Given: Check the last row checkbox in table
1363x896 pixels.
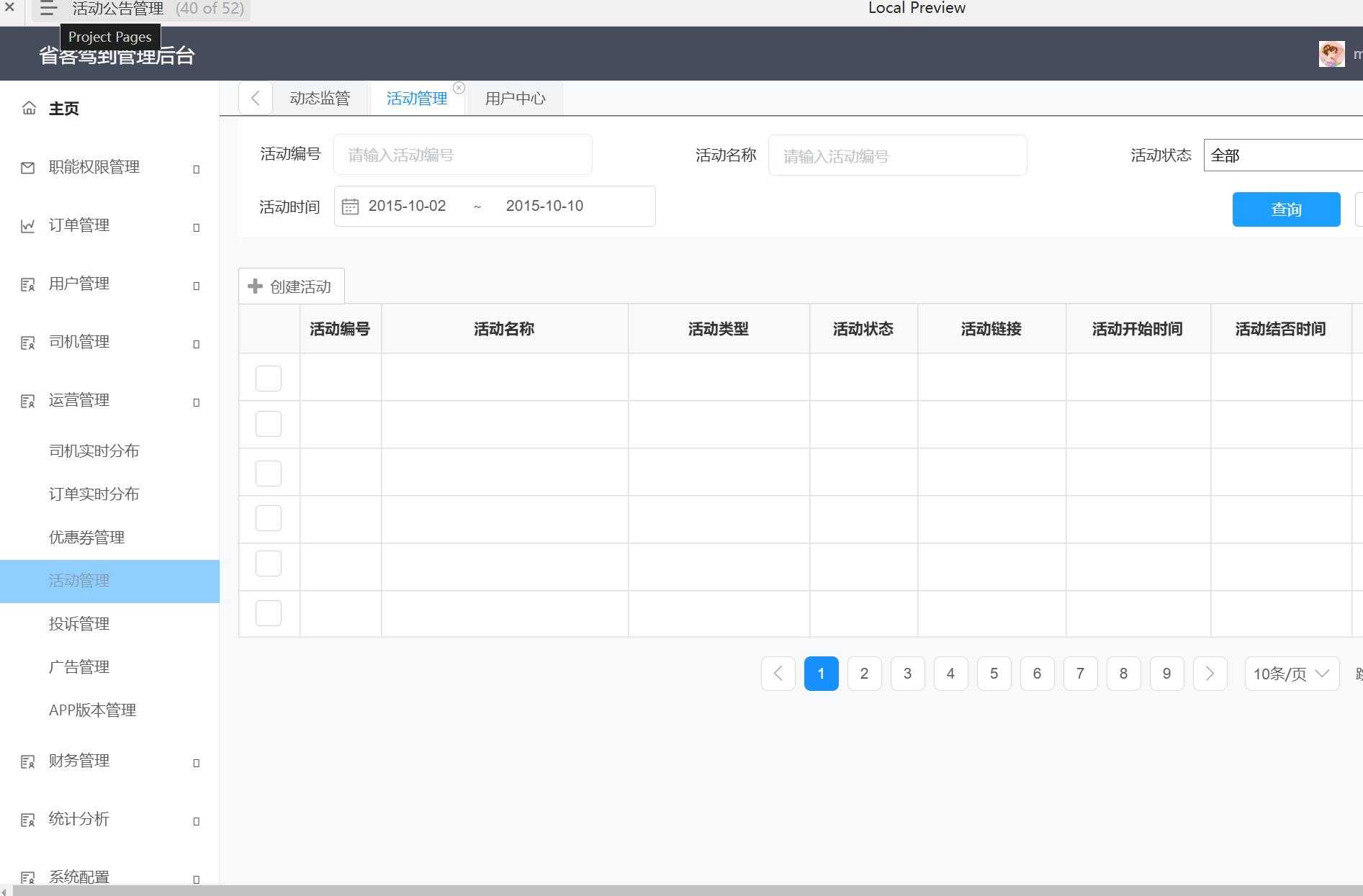Looking at the screenshot, I should 268,612.
